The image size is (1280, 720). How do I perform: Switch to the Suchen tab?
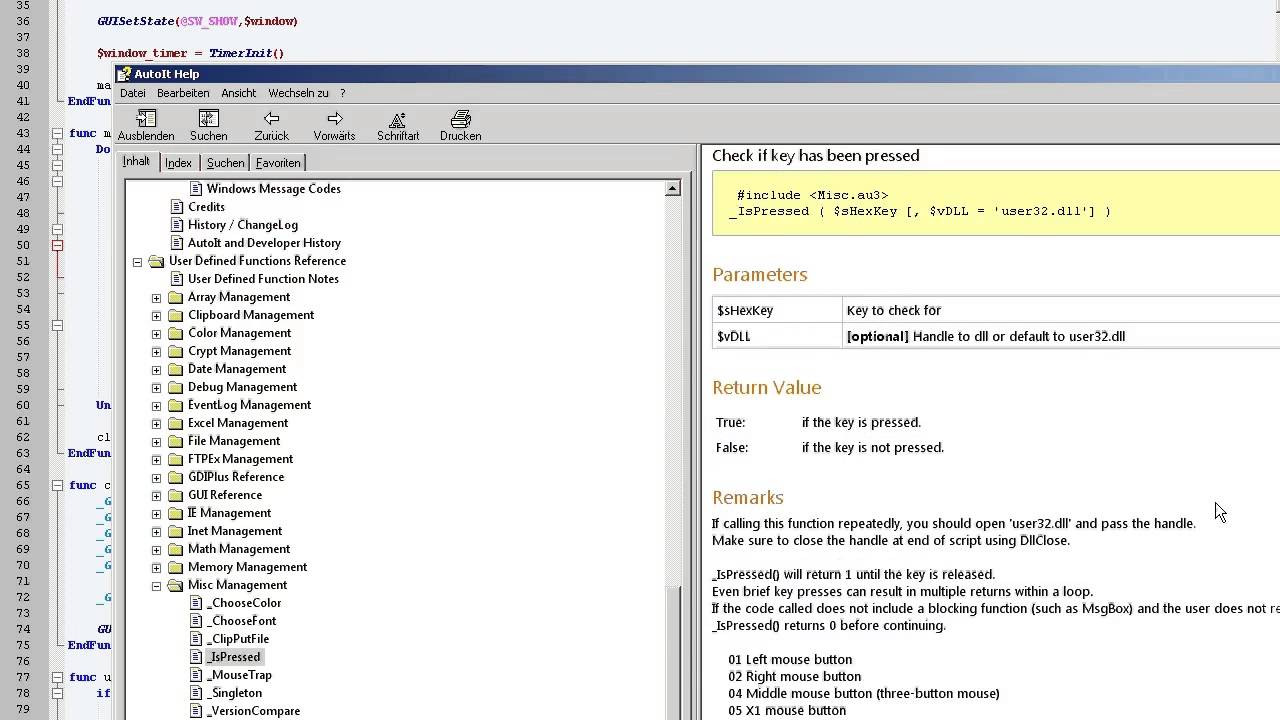click(x=225, y=163)
